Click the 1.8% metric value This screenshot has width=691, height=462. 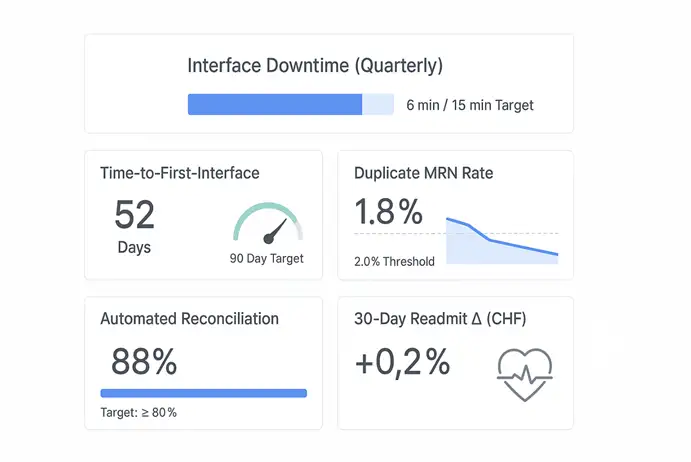[x=389, y=212]
